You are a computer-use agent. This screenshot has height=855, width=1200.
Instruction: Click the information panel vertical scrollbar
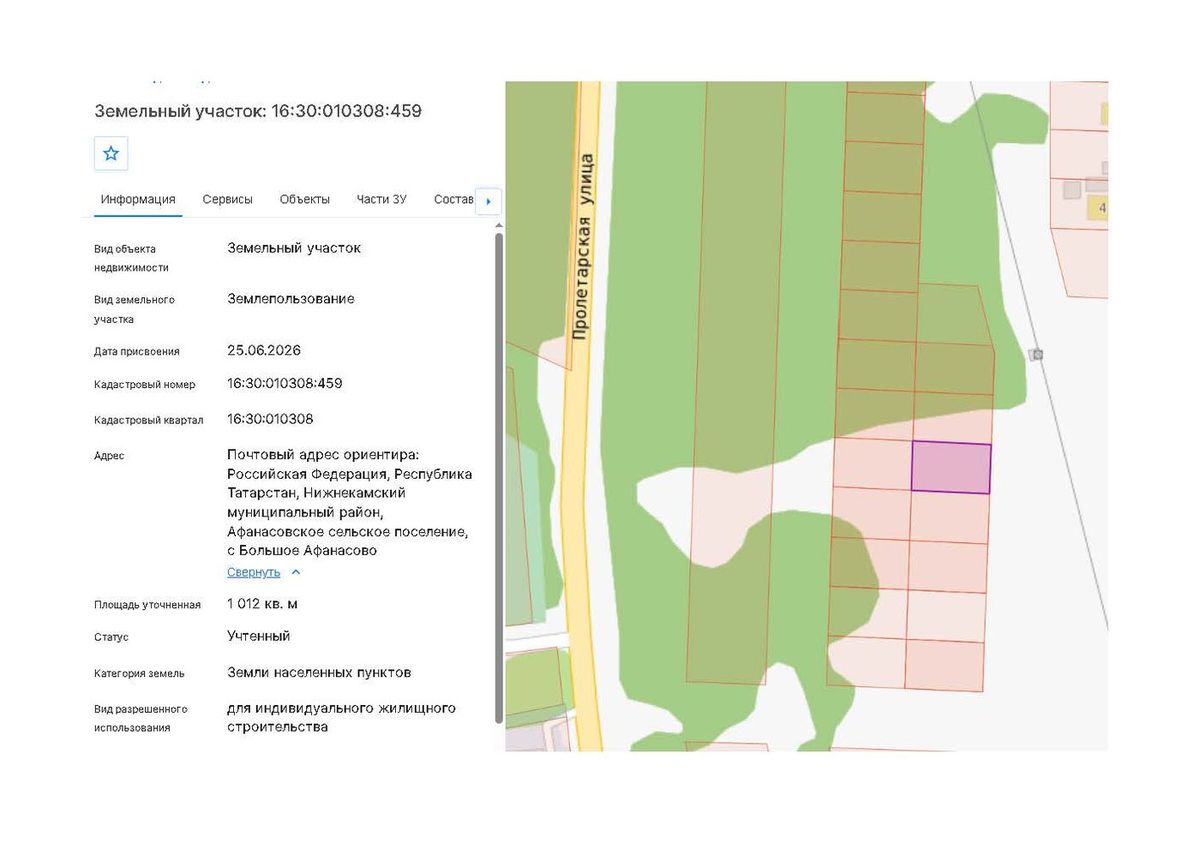click(x=499, y=478)
